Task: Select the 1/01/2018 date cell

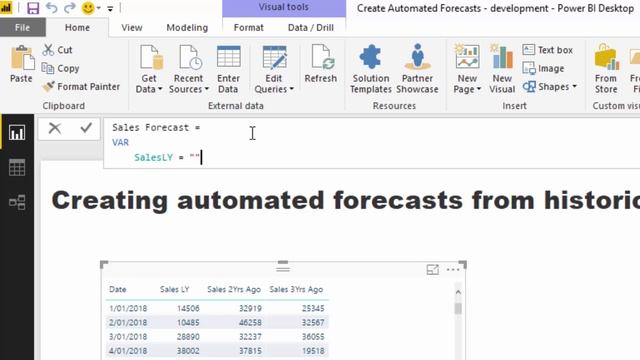Action: [128, 309]
